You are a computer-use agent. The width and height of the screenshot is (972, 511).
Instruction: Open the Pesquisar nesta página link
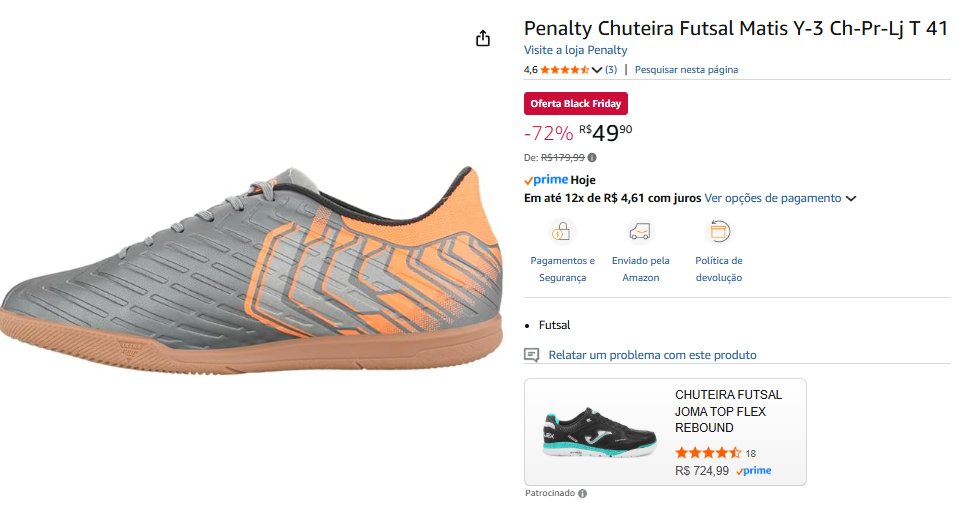coord(686,70)
